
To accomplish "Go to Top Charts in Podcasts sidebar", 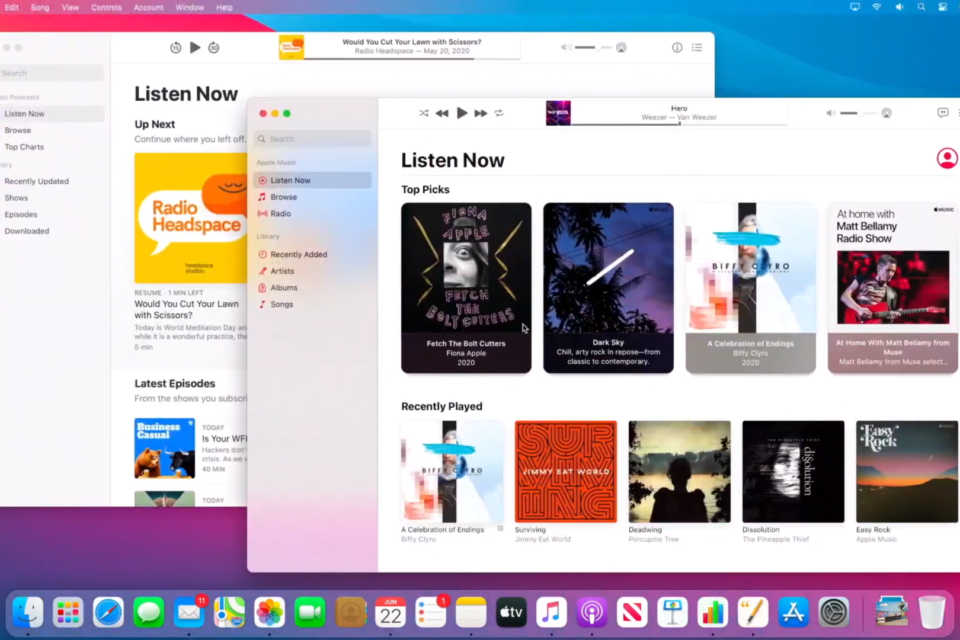I will tap(24, 147).
